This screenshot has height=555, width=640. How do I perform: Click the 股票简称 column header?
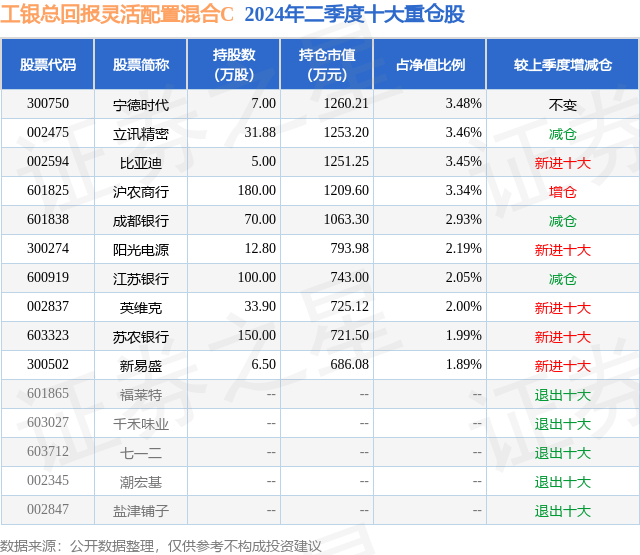(141, 64)
